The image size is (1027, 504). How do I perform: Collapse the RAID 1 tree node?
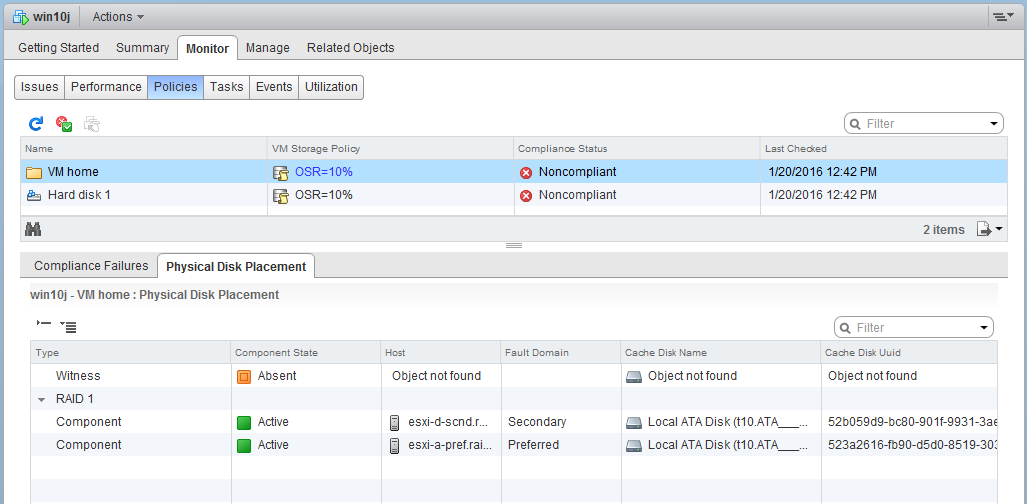pos(42,399)
